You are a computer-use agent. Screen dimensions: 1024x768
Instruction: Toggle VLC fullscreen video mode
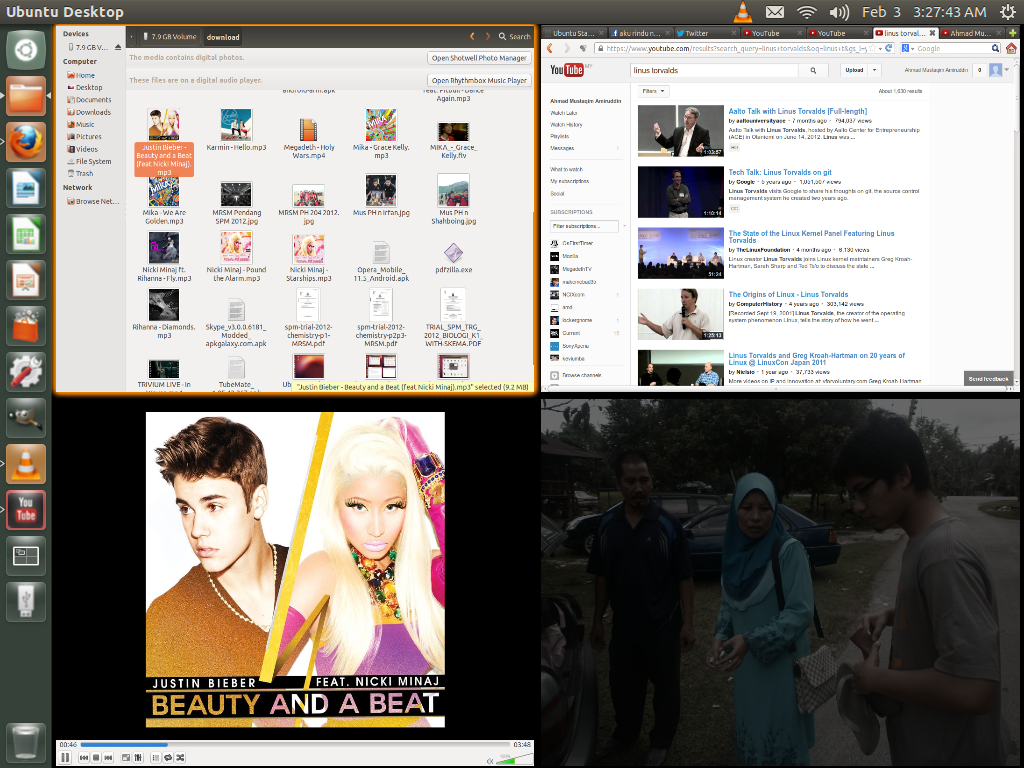click(x=126, y=758)
